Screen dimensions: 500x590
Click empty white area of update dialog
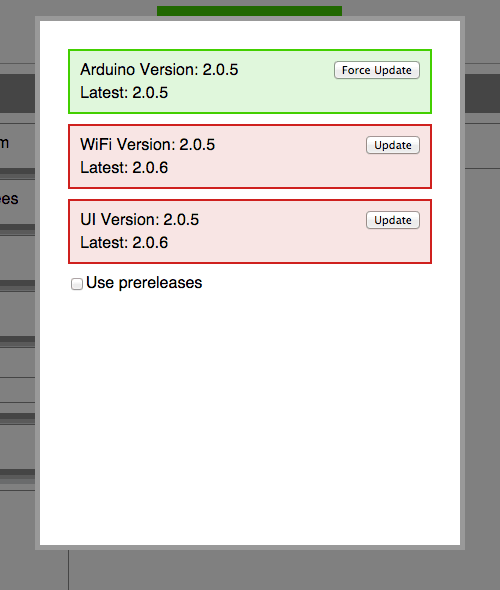click(250, 414)
